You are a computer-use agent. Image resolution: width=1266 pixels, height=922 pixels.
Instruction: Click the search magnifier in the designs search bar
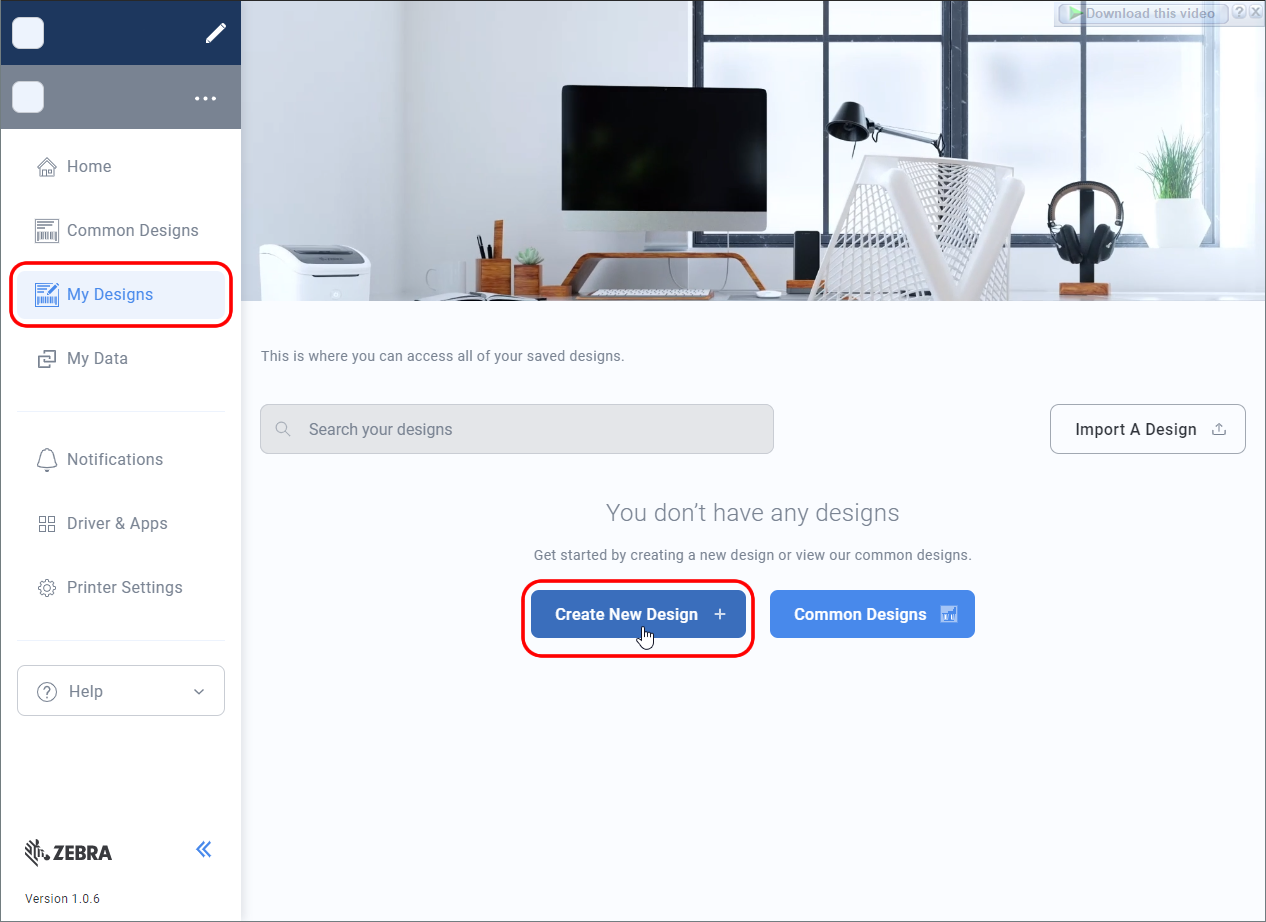pyautogui.click(x=283, y=428)
